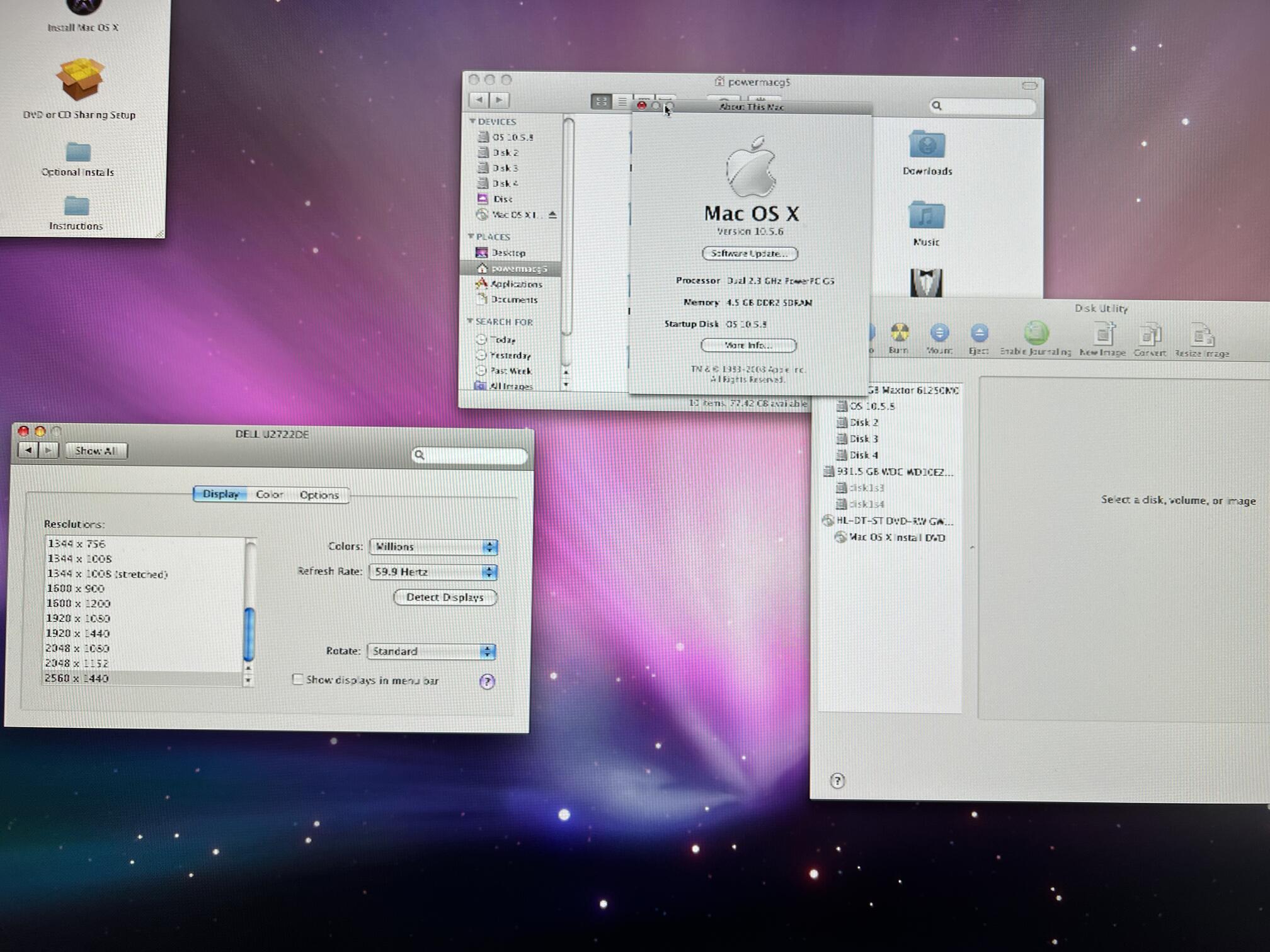
Task: Click Resize Image in Disk Utility toolbar
Action: 1202,341
